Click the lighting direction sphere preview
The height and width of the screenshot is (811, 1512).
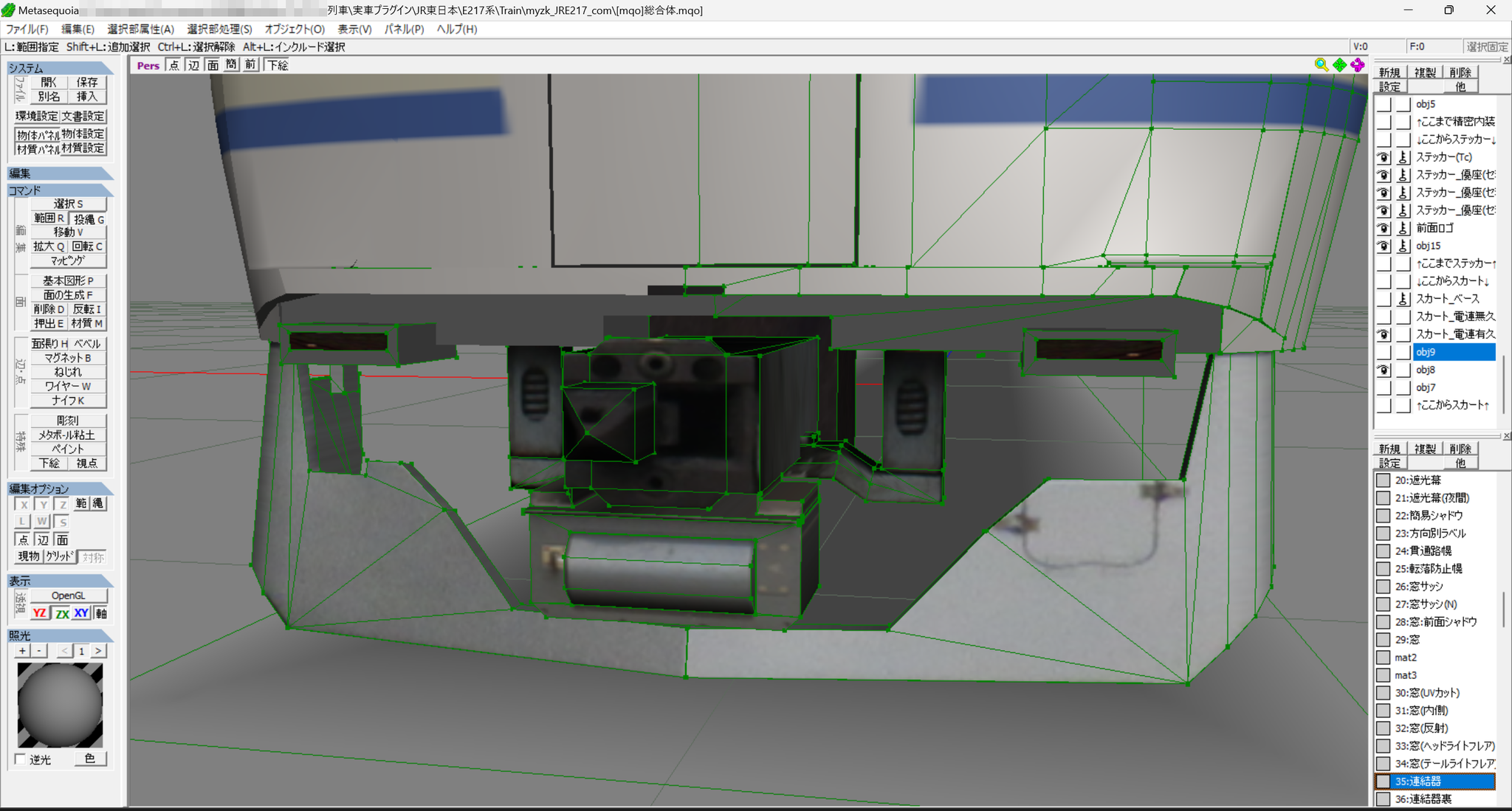[60, 705]
